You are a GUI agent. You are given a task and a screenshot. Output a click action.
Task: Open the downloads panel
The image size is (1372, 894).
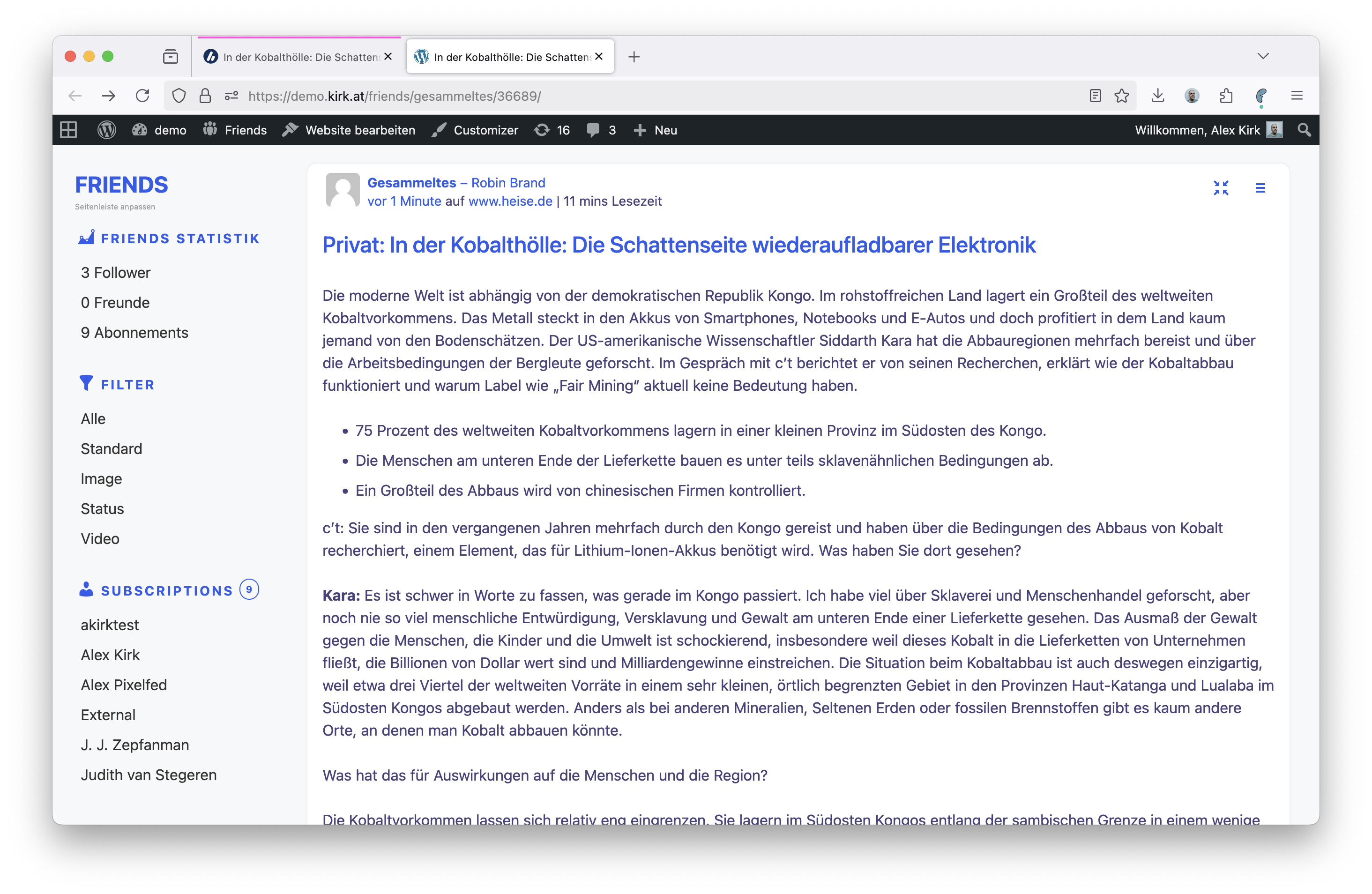pyautogui.click(x=1157, y=96)
